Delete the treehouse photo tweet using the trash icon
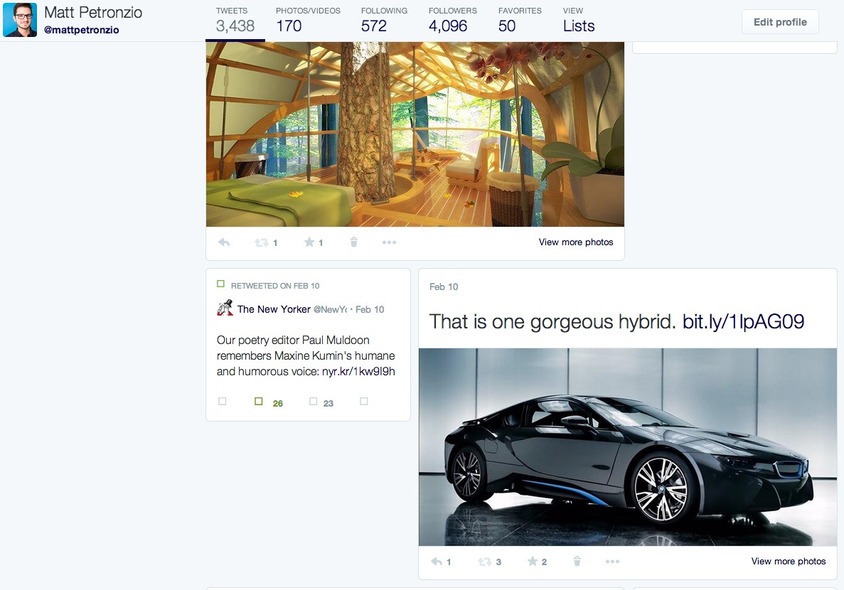This screenshot has width=844, height=590. (353, 242)
